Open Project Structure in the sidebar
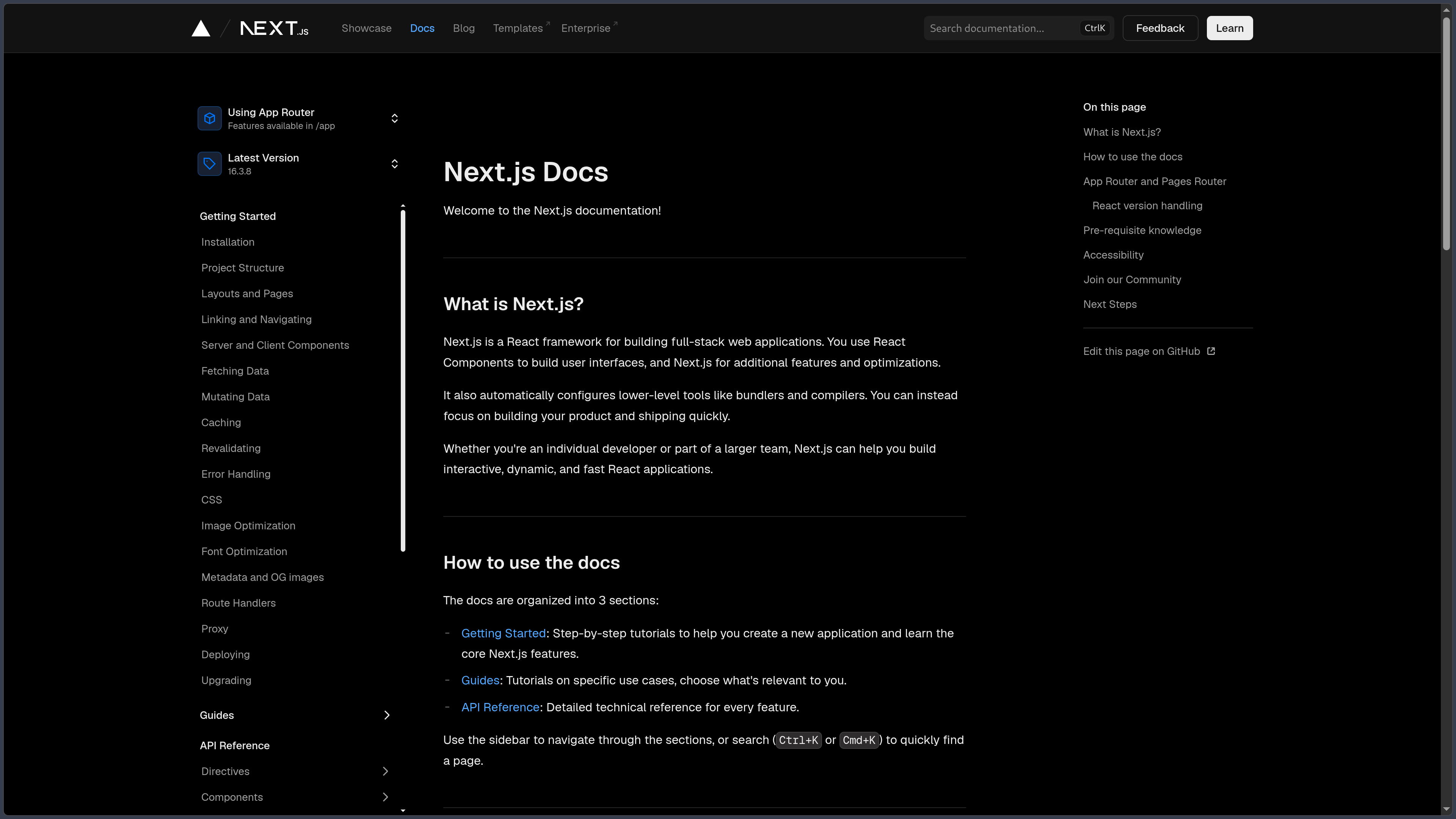Image resolution: width=1456 pixels, height=819 pixels. [x=243, y=268]
